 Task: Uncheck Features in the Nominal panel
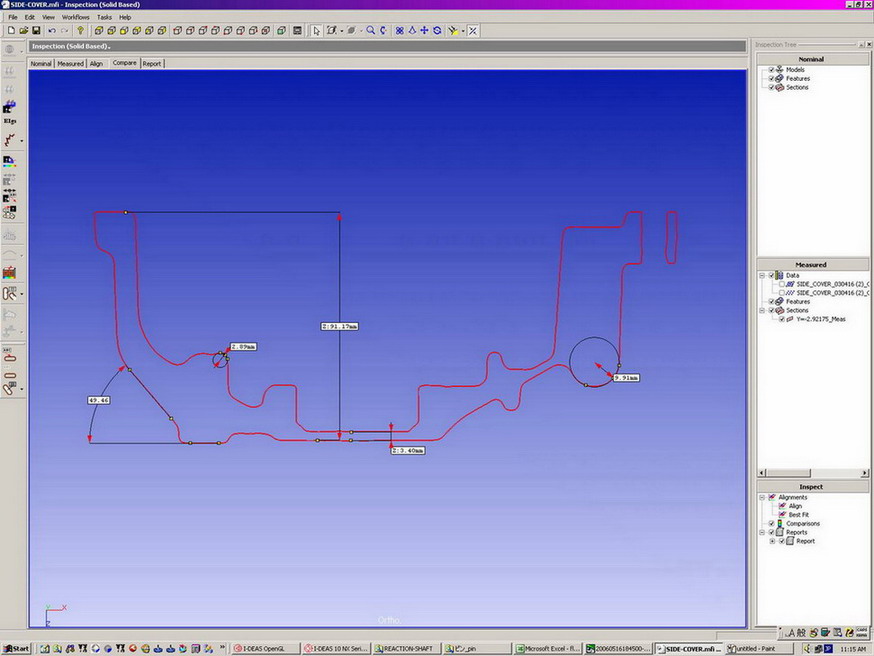pyautogui.click(x=771, y=79)
